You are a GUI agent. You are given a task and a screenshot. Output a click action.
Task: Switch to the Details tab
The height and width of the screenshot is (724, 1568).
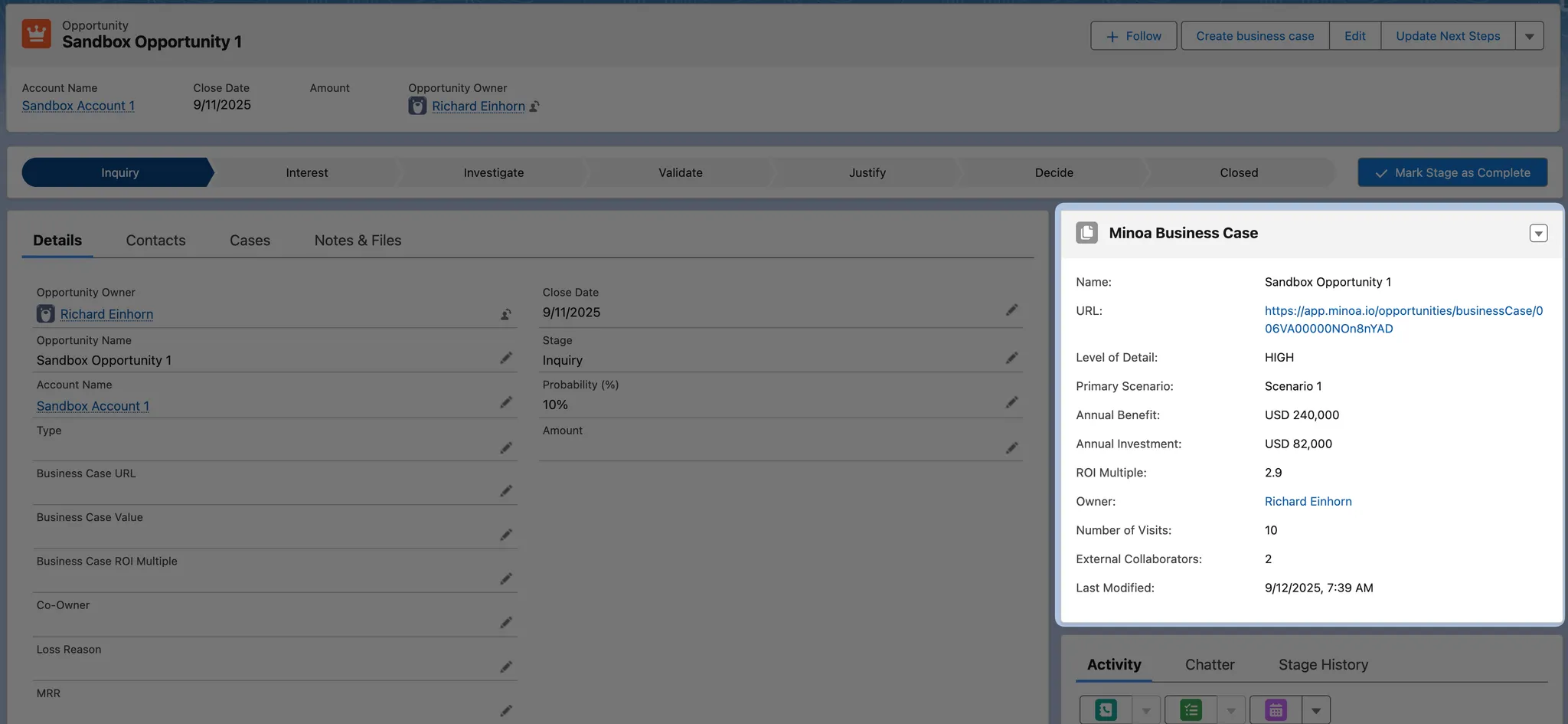tap(57, 241)
